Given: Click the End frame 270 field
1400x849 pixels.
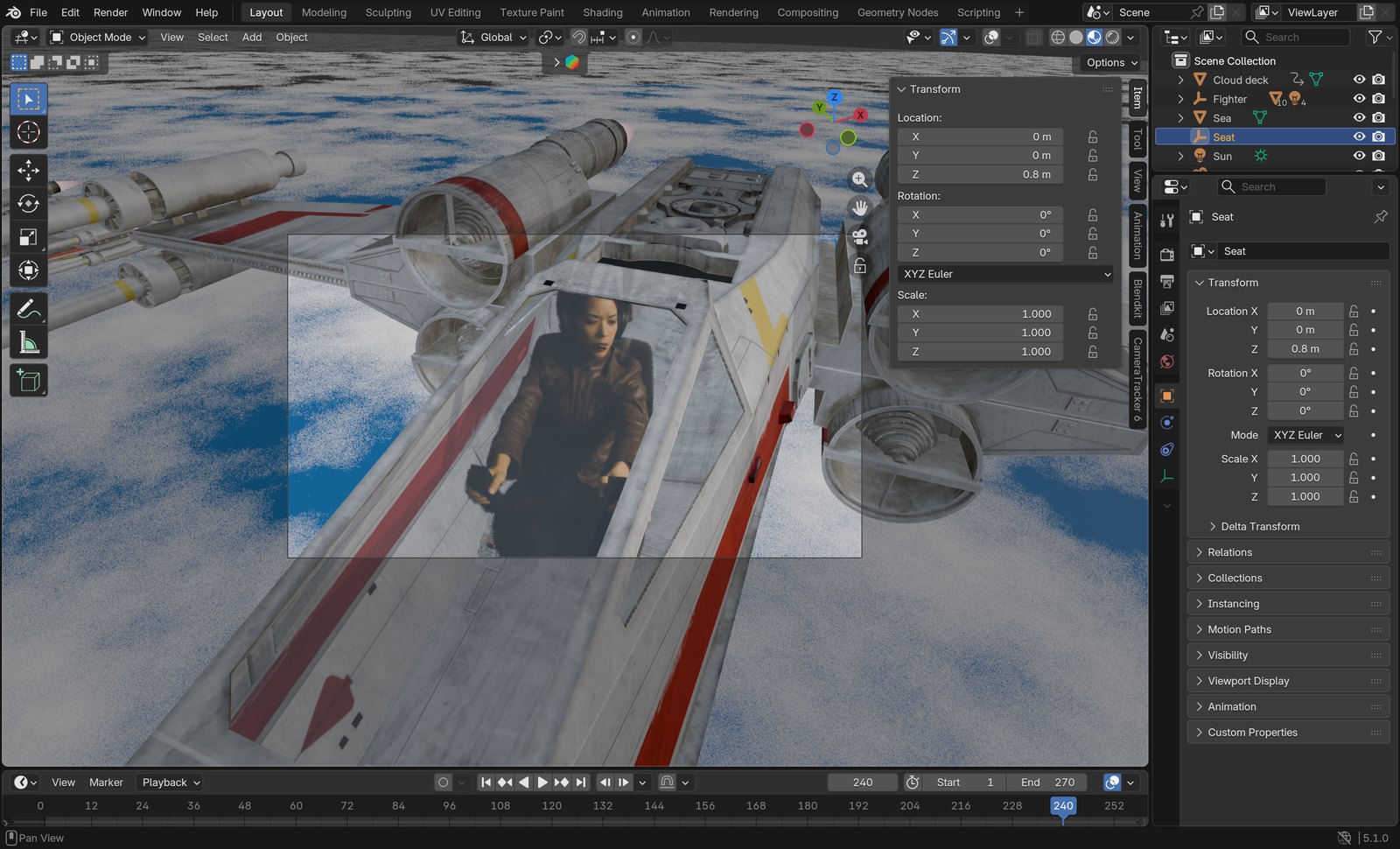Looking at the screenshot, I should pos(1048,782).
